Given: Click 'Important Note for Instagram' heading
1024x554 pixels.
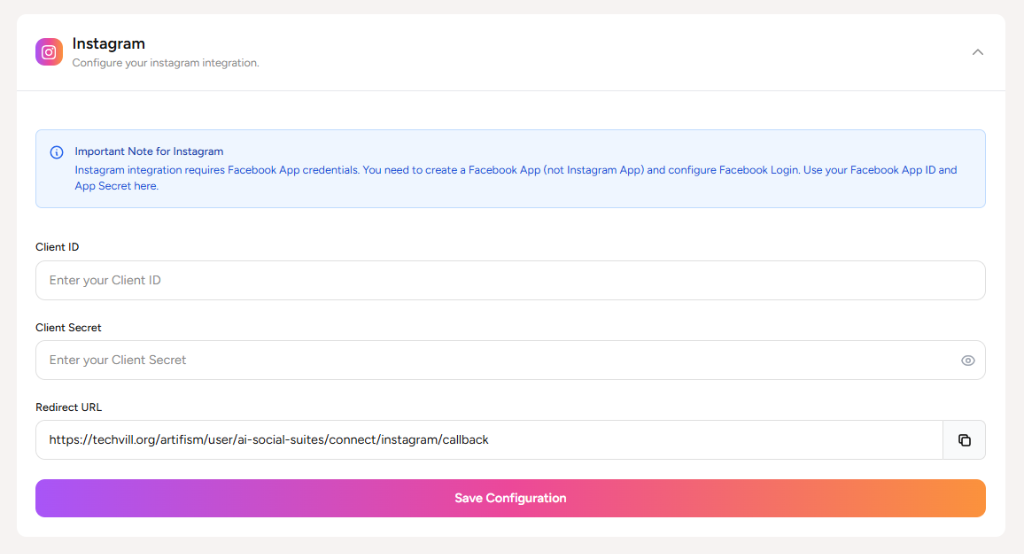Looking at the screenshot, I should click(x=149, y=151).
